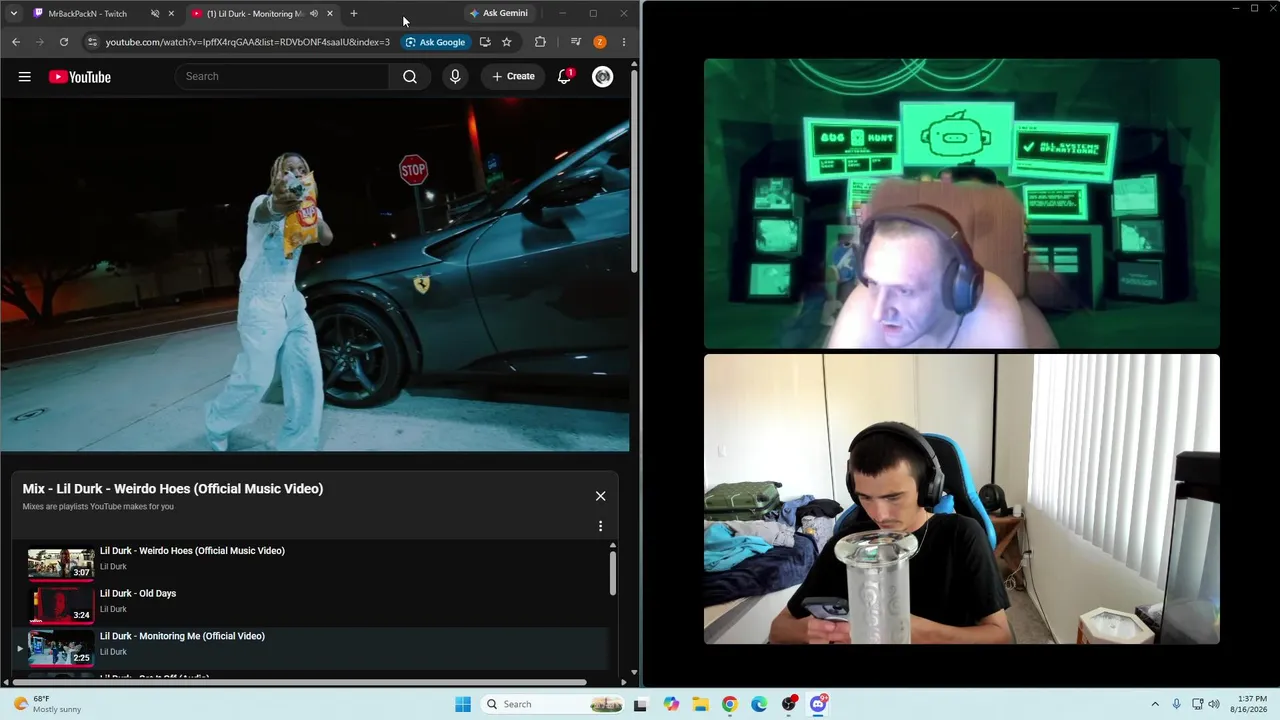Click the mix title 'Mix - Lil Durk - Weirdo Hoes'

[x=173, y=489]
